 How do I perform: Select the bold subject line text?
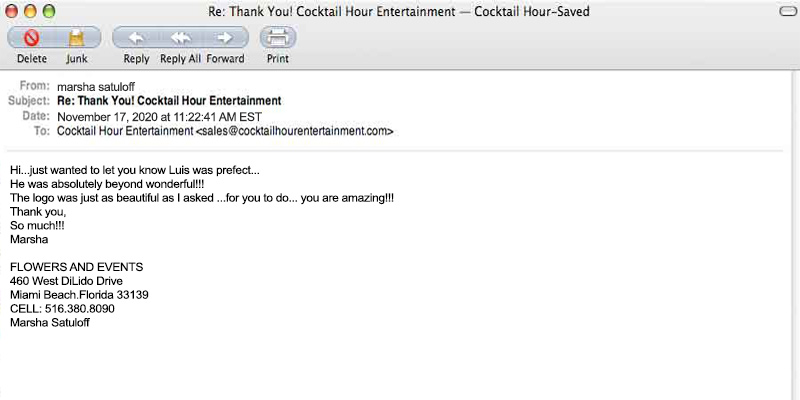tap(169, 101)
